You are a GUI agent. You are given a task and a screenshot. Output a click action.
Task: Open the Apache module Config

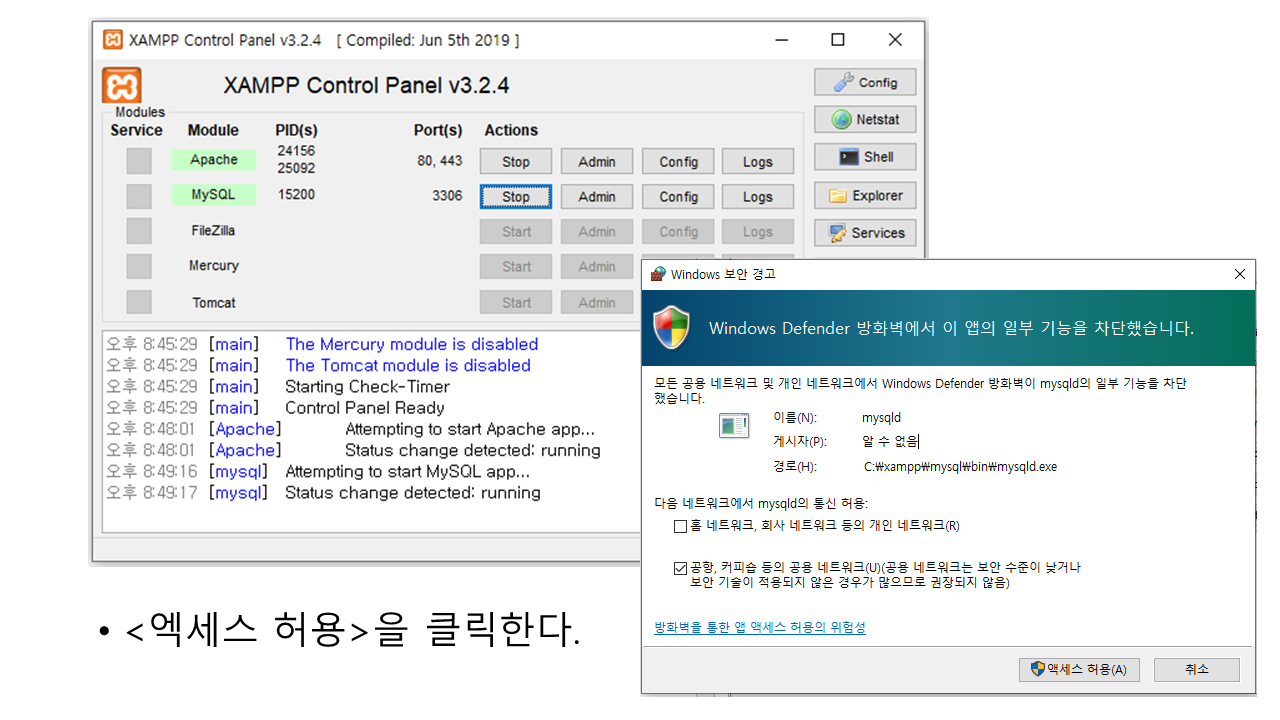[678, 162]
